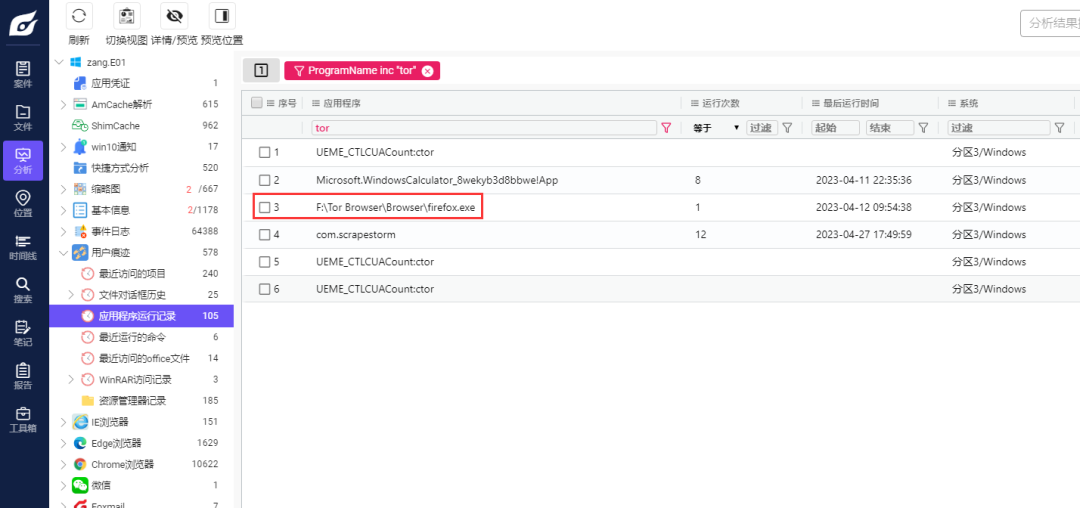The width and height of the screenshot is (1080, 508).
Task: Click the numbered "1" box beside filter chip
Action: pos(261,70)
